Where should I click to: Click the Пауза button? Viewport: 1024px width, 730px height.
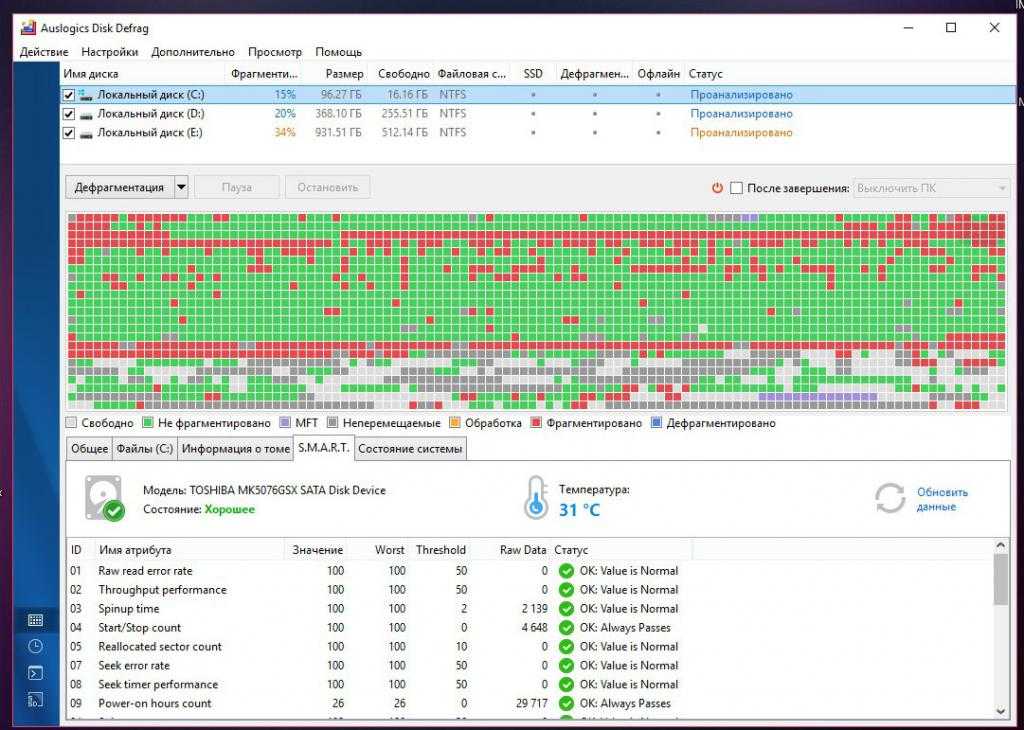[x=236, y=187]
